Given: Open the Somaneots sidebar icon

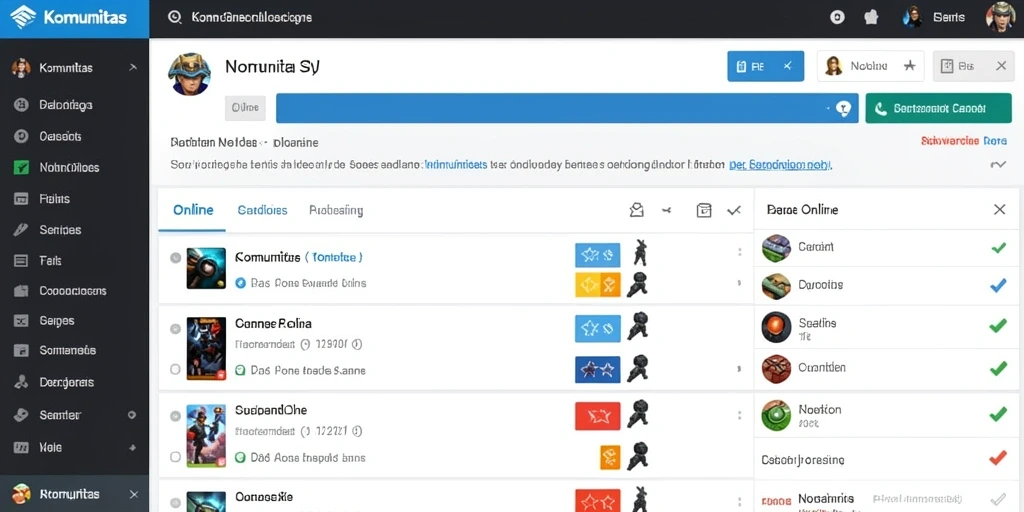Looking at the screenshot, I should [21, 350].
